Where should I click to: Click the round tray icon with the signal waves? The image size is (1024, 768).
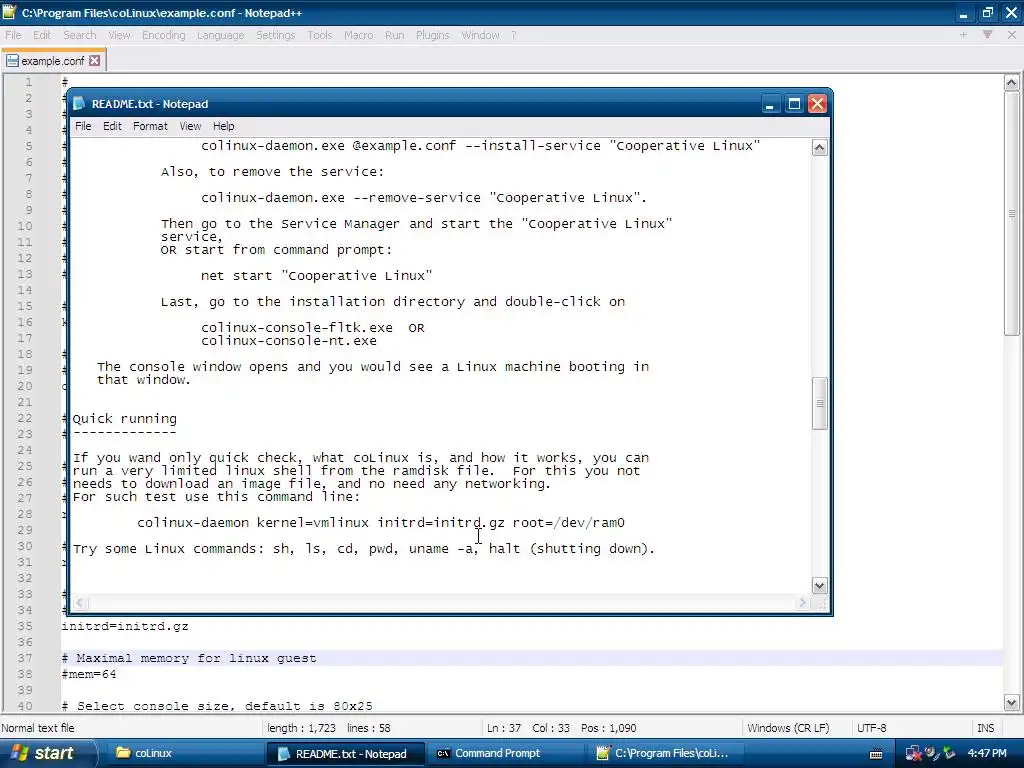932,754
